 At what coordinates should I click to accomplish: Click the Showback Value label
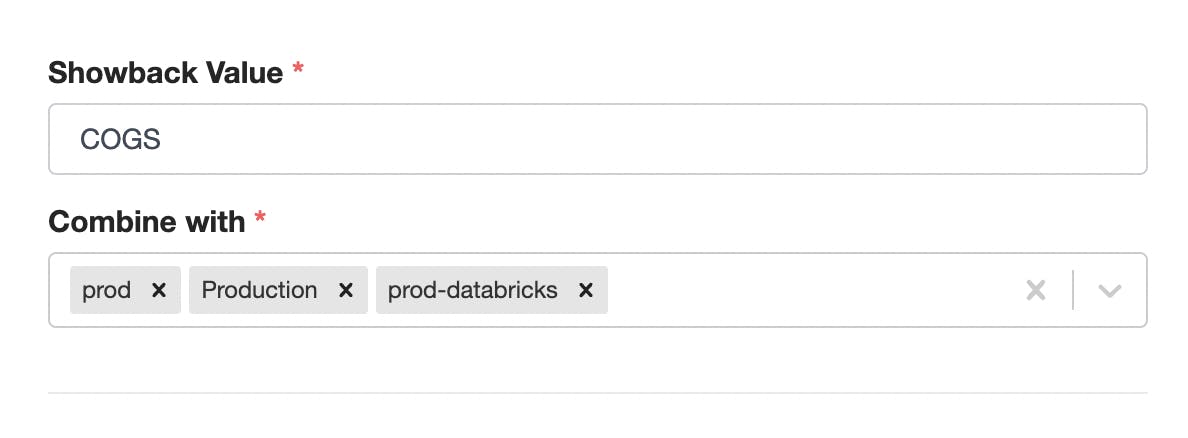[x=166, y=73]
